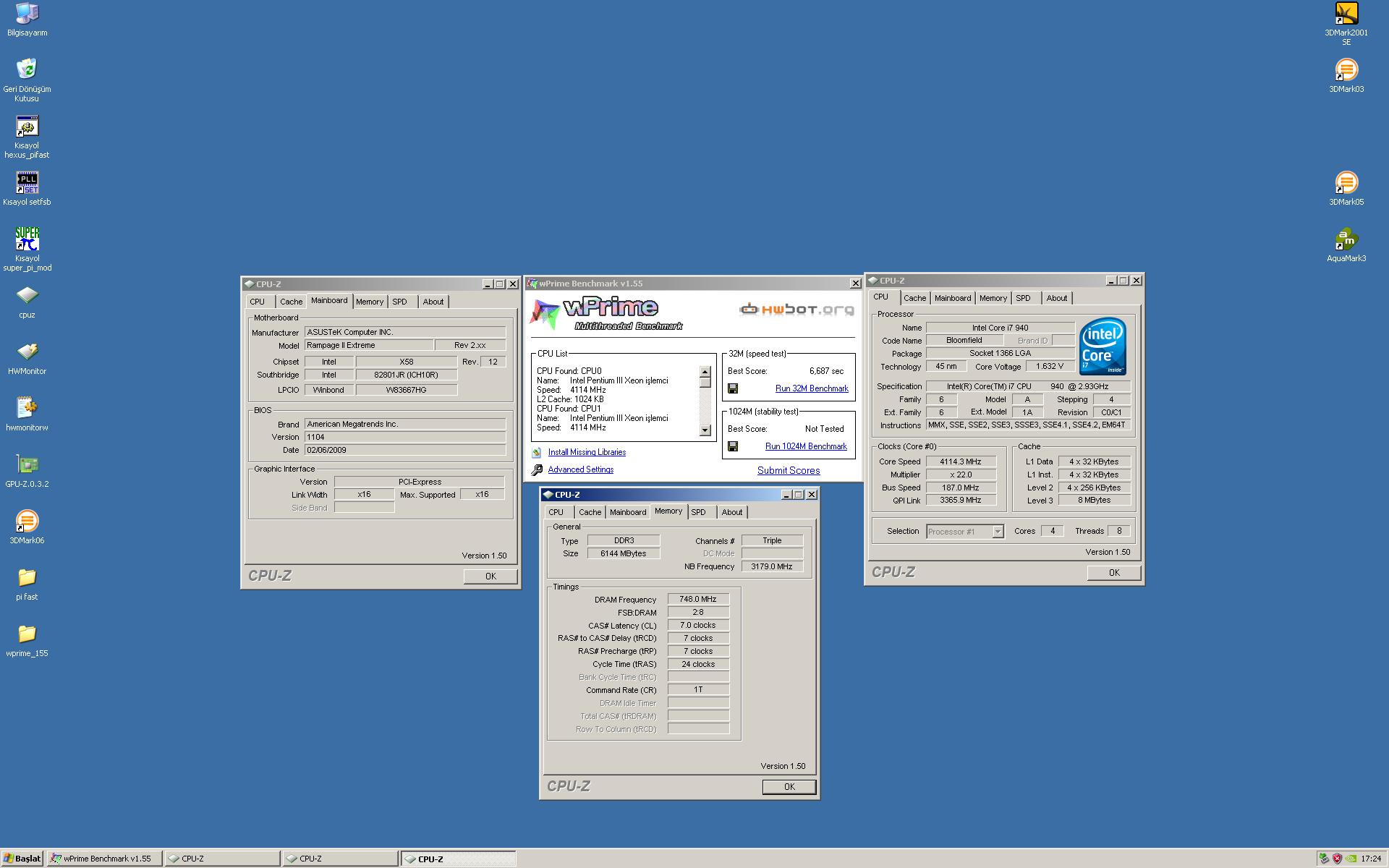Click Run 1024M Benchmark link
Viewport: 1389px width, 868px height.
pyautogui.click(x=806, y=446)
